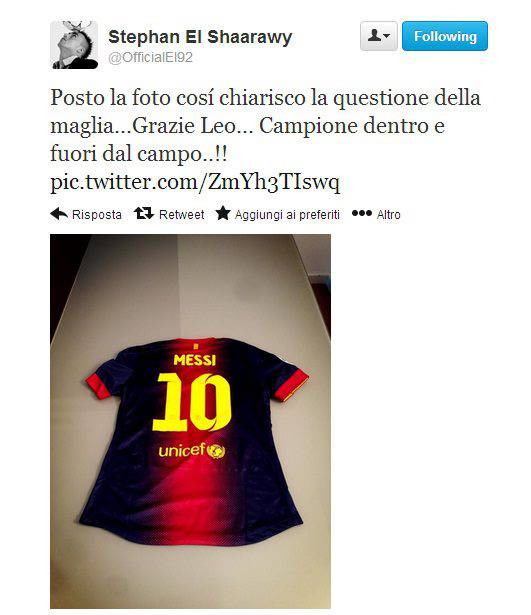This screenshot has height=615, width=531.
Task: Toggle the Following button
Action: [x=445, y=36]
